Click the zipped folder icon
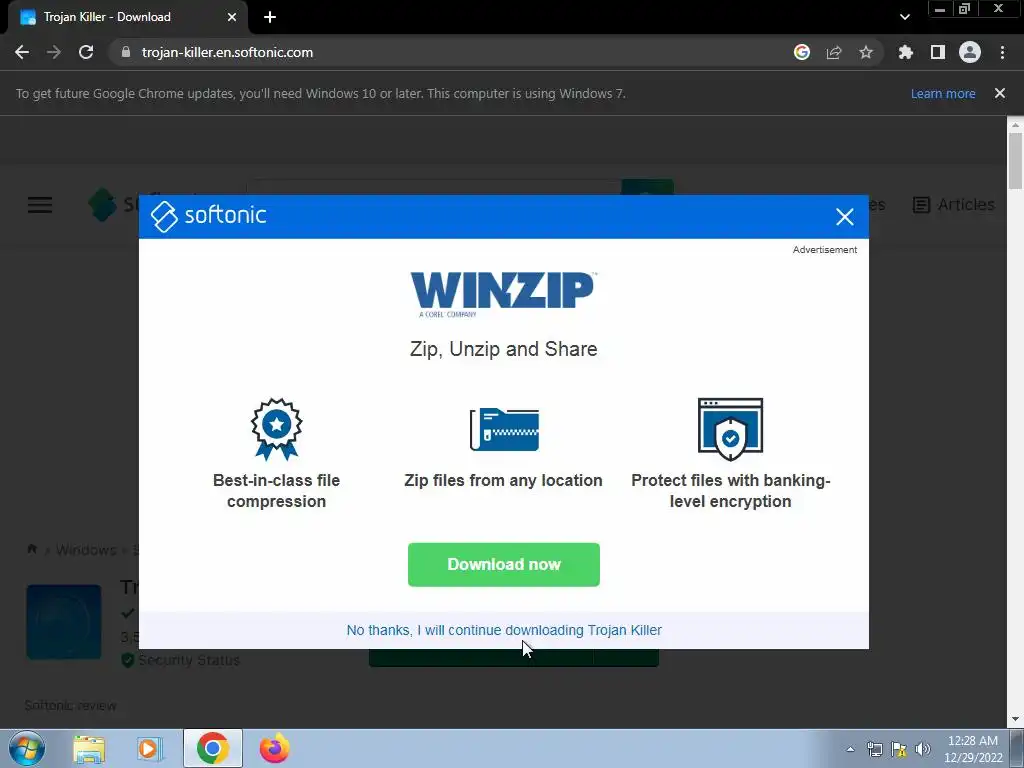Screen dimensions: 1024x768 click(x=504, y=429)
